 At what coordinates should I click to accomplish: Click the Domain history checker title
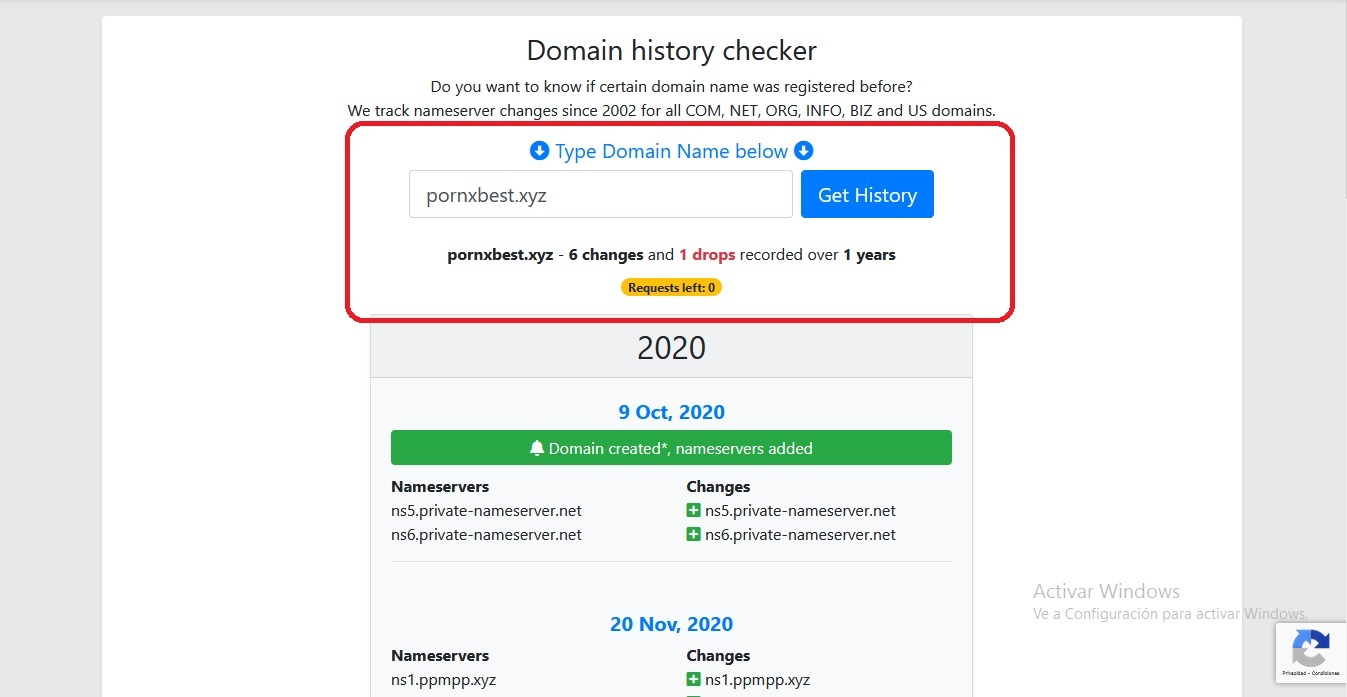point(671,50)
